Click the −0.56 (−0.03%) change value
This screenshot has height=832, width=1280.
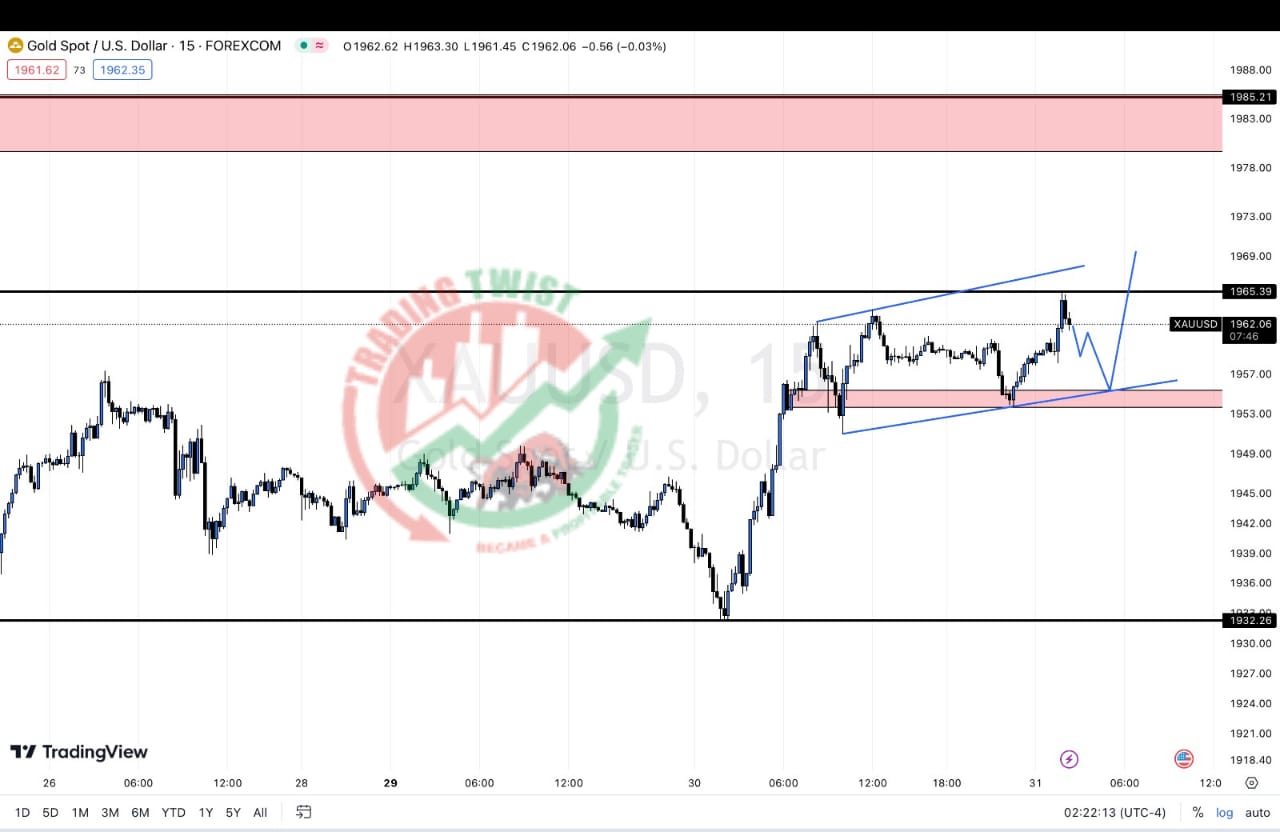[x=624, y=46]
